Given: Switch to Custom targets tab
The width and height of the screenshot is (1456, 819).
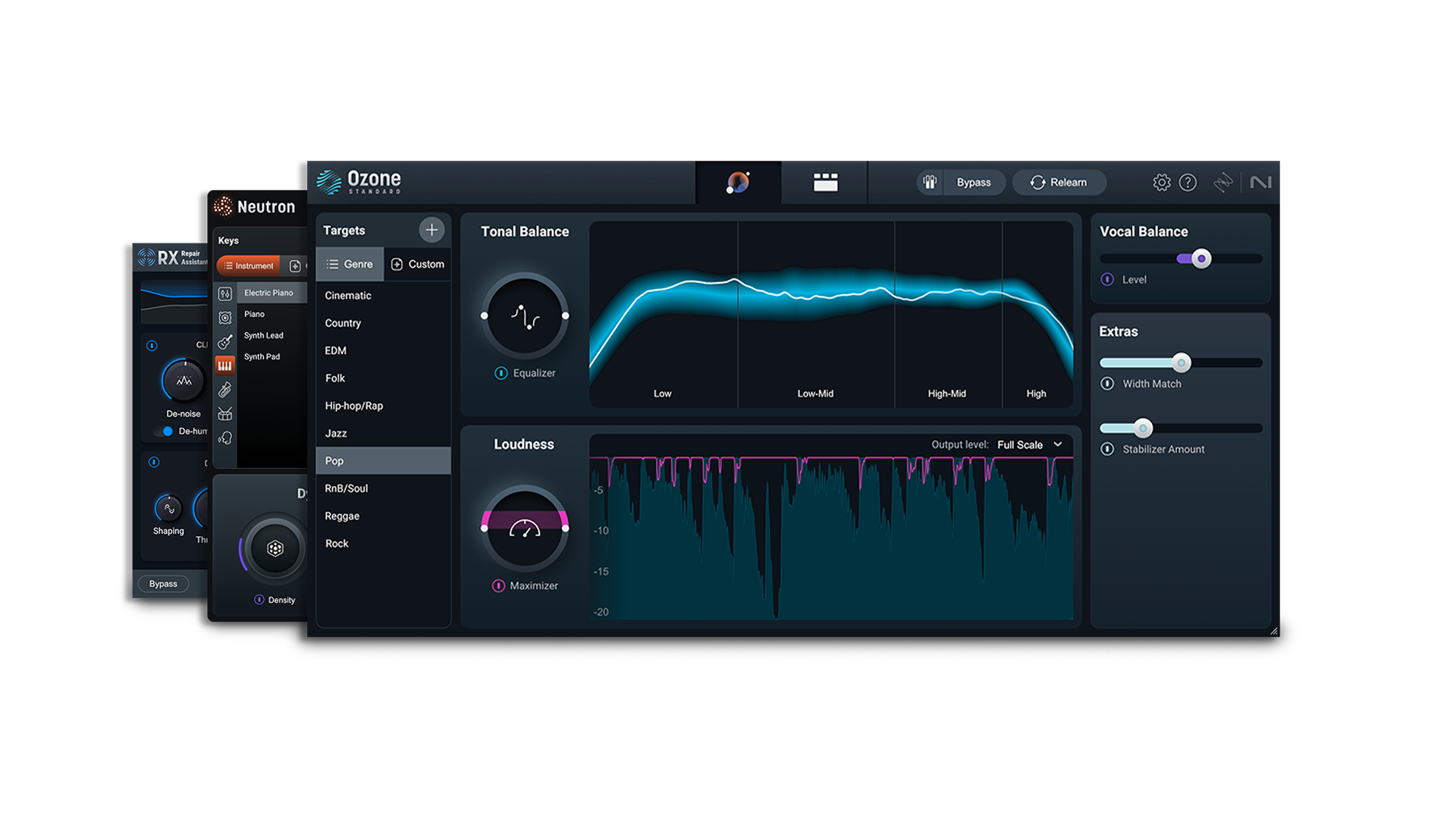Looking at the screenshot, I should coord(417,264).
